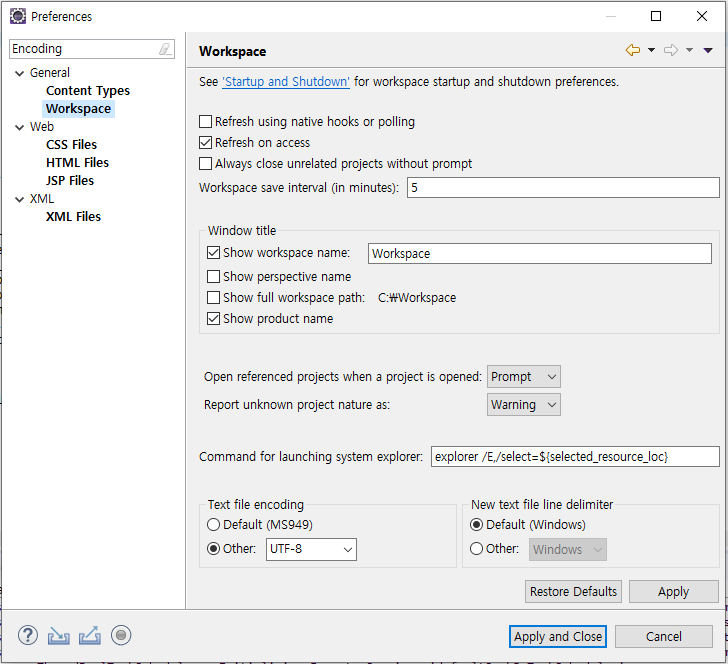Click Apply and Close
728x664 pixels.
558,637
